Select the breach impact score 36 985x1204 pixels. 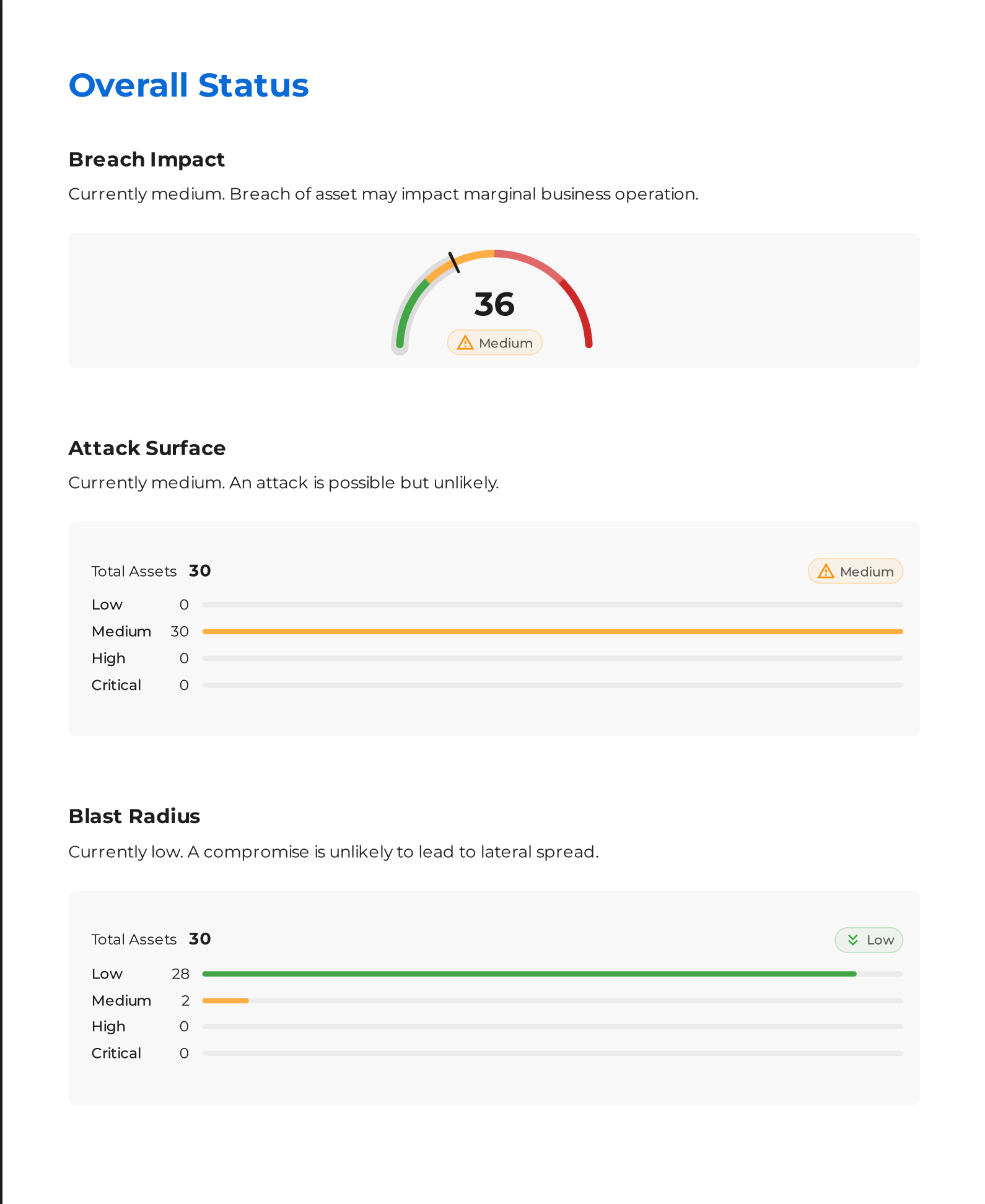coord(494,304)
